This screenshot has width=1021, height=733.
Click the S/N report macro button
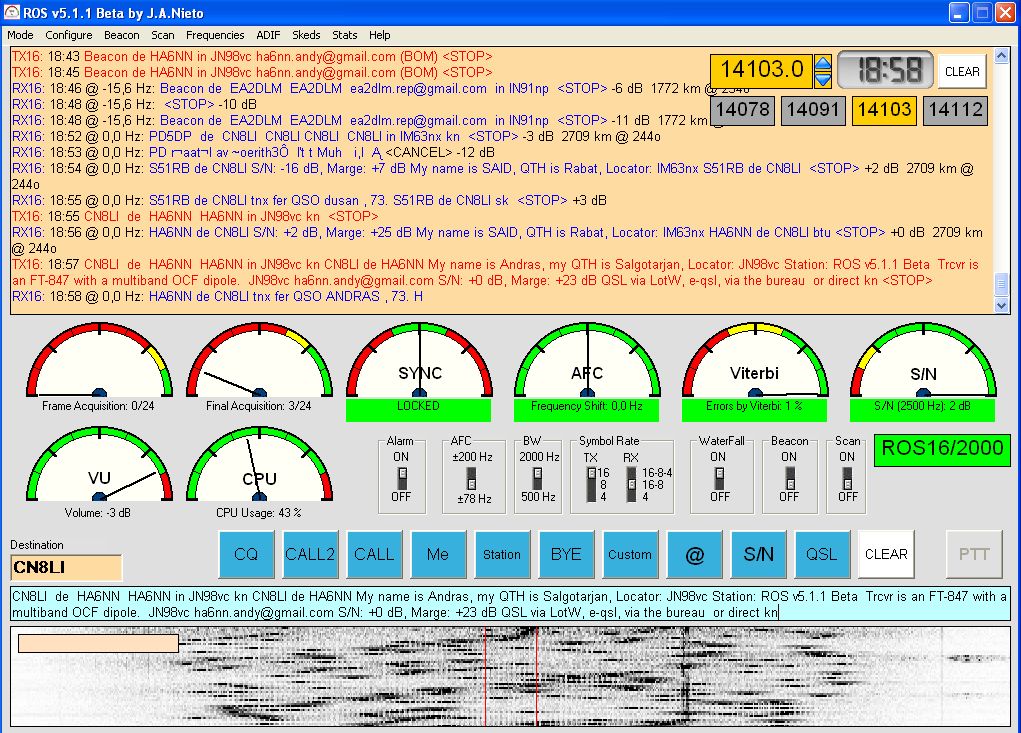(x=758, y=554)
